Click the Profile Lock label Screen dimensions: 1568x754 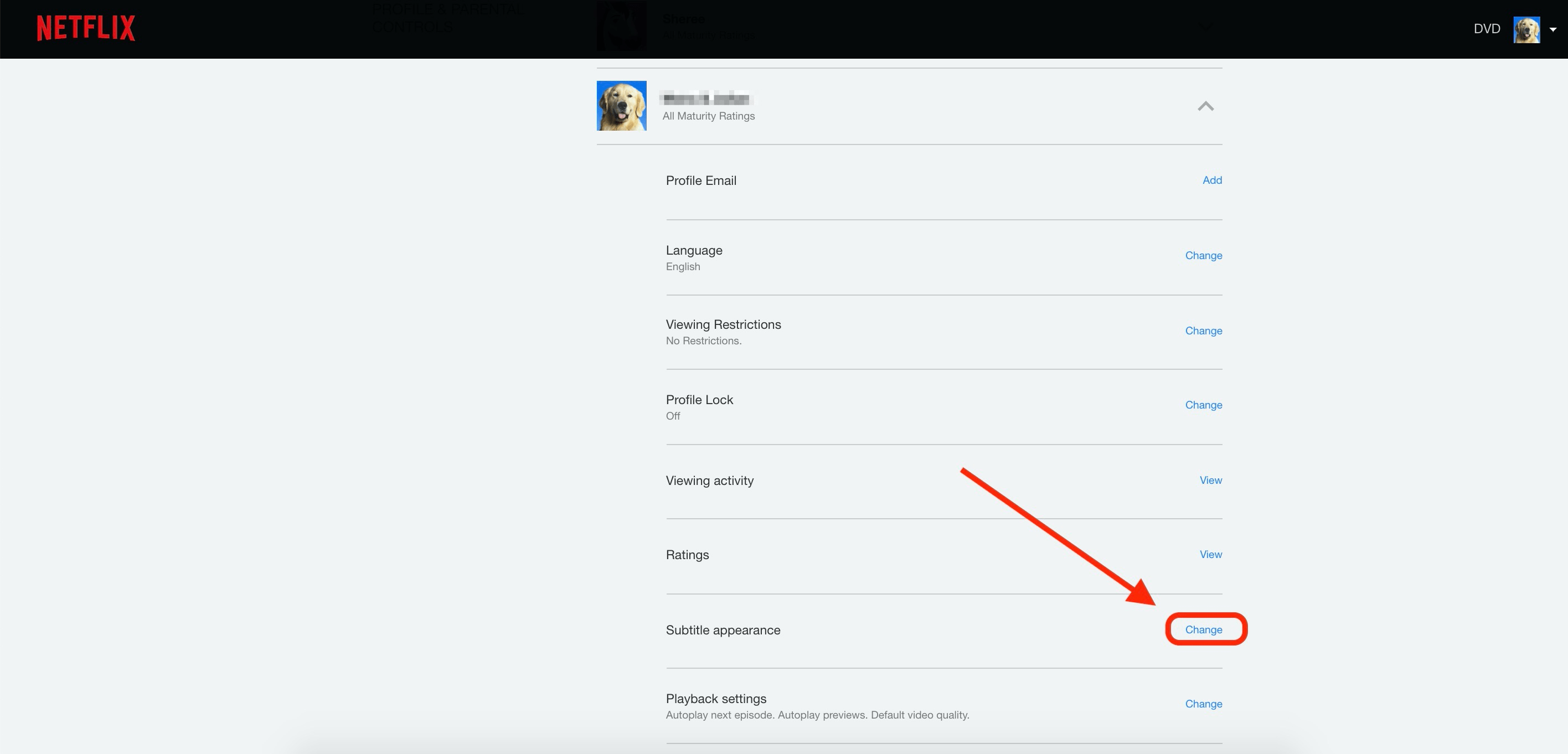point(699,400)
